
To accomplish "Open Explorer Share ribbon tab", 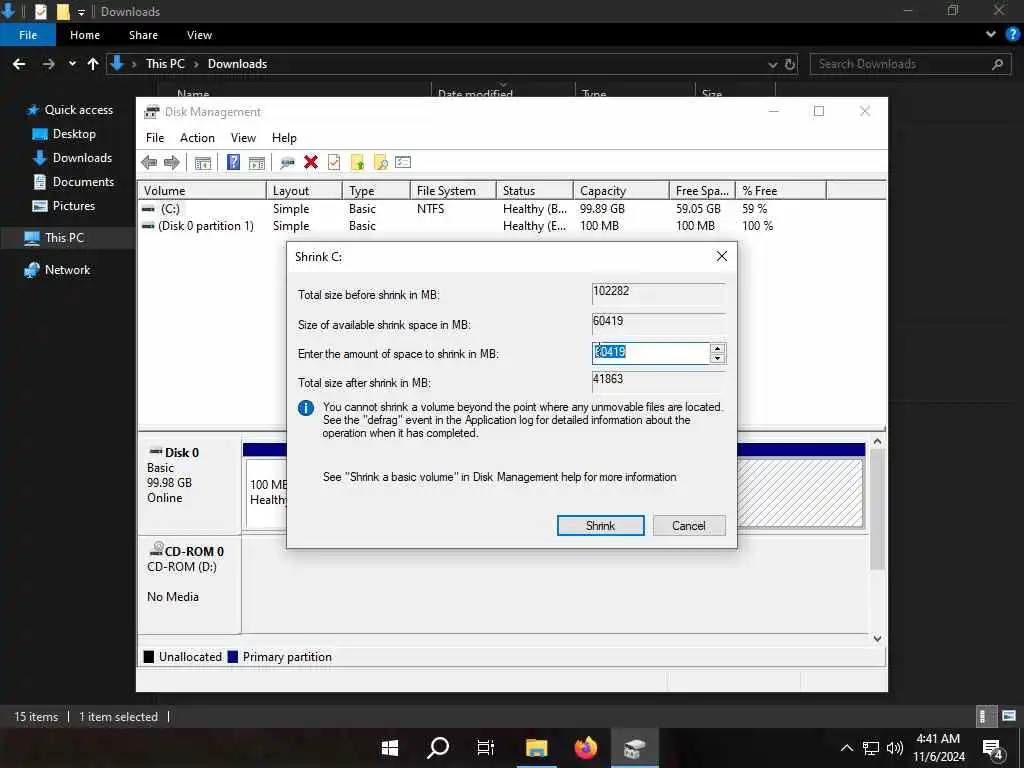I will click(143, 35).
